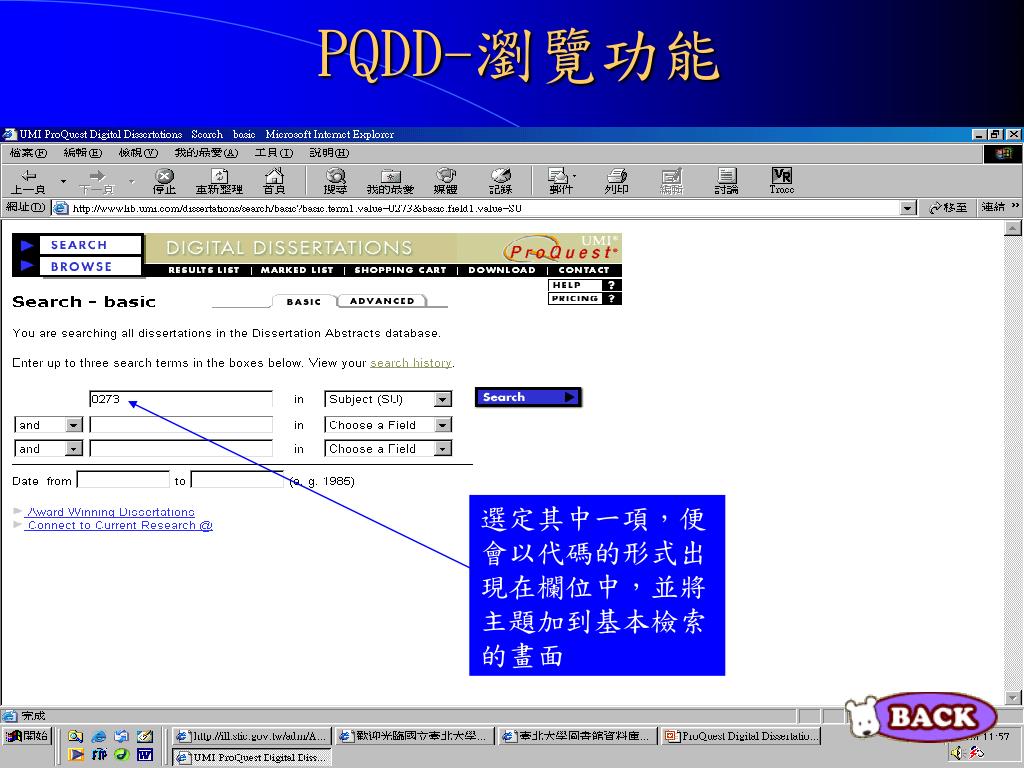This screenshot has height=768, width=1024.
Task: Open the 說明(H) menu
Action: 329,153
